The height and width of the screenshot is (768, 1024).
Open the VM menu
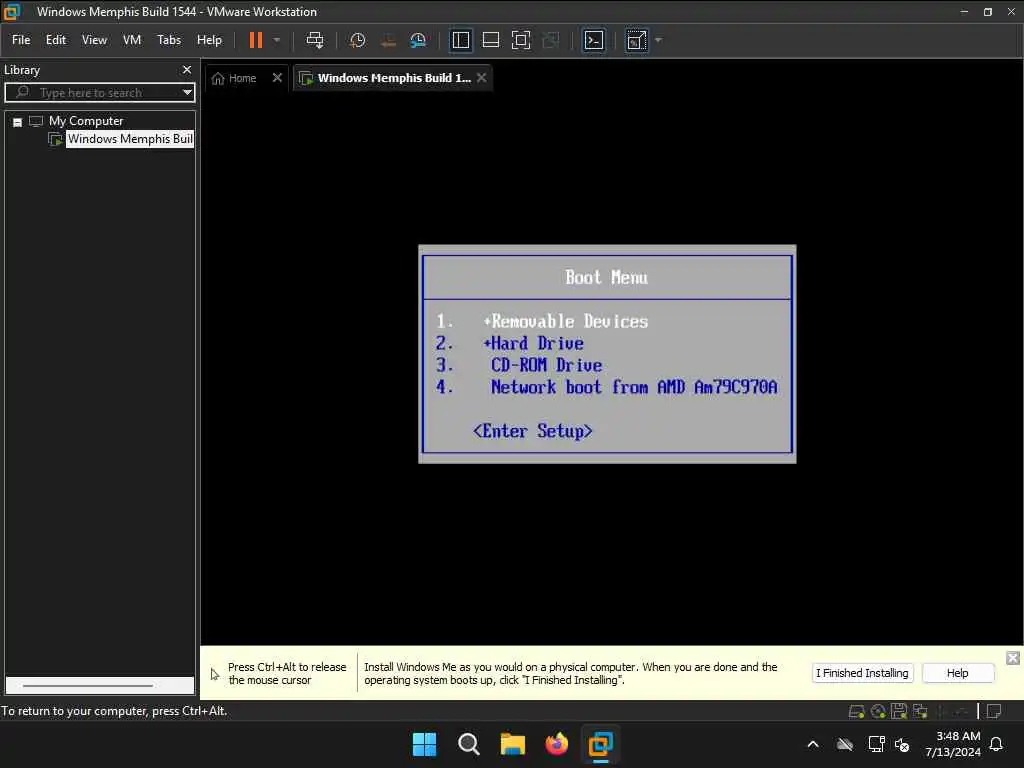pyautogui.click(x=132, y=40)
